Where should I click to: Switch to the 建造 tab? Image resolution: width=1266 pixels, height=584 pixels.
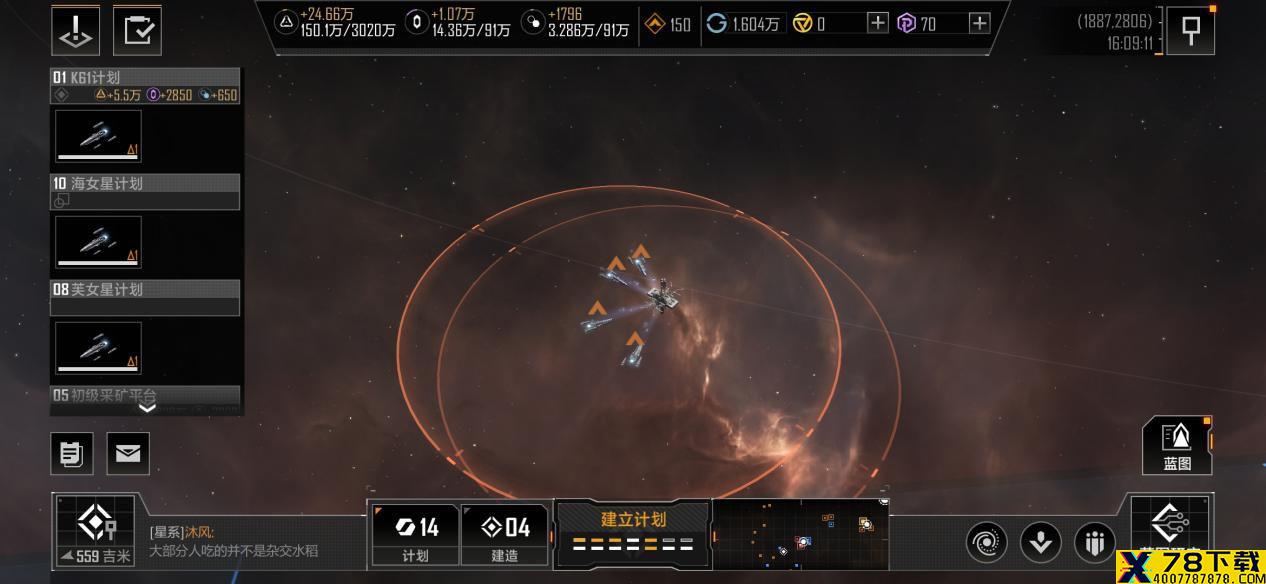tap(504, 536)
